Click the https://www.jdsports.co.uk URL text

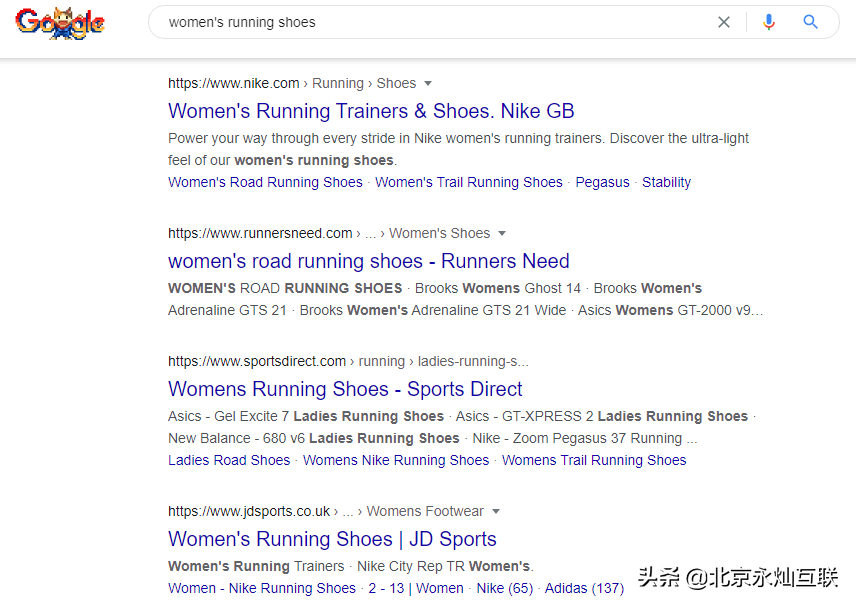click(x=249, y=512)
